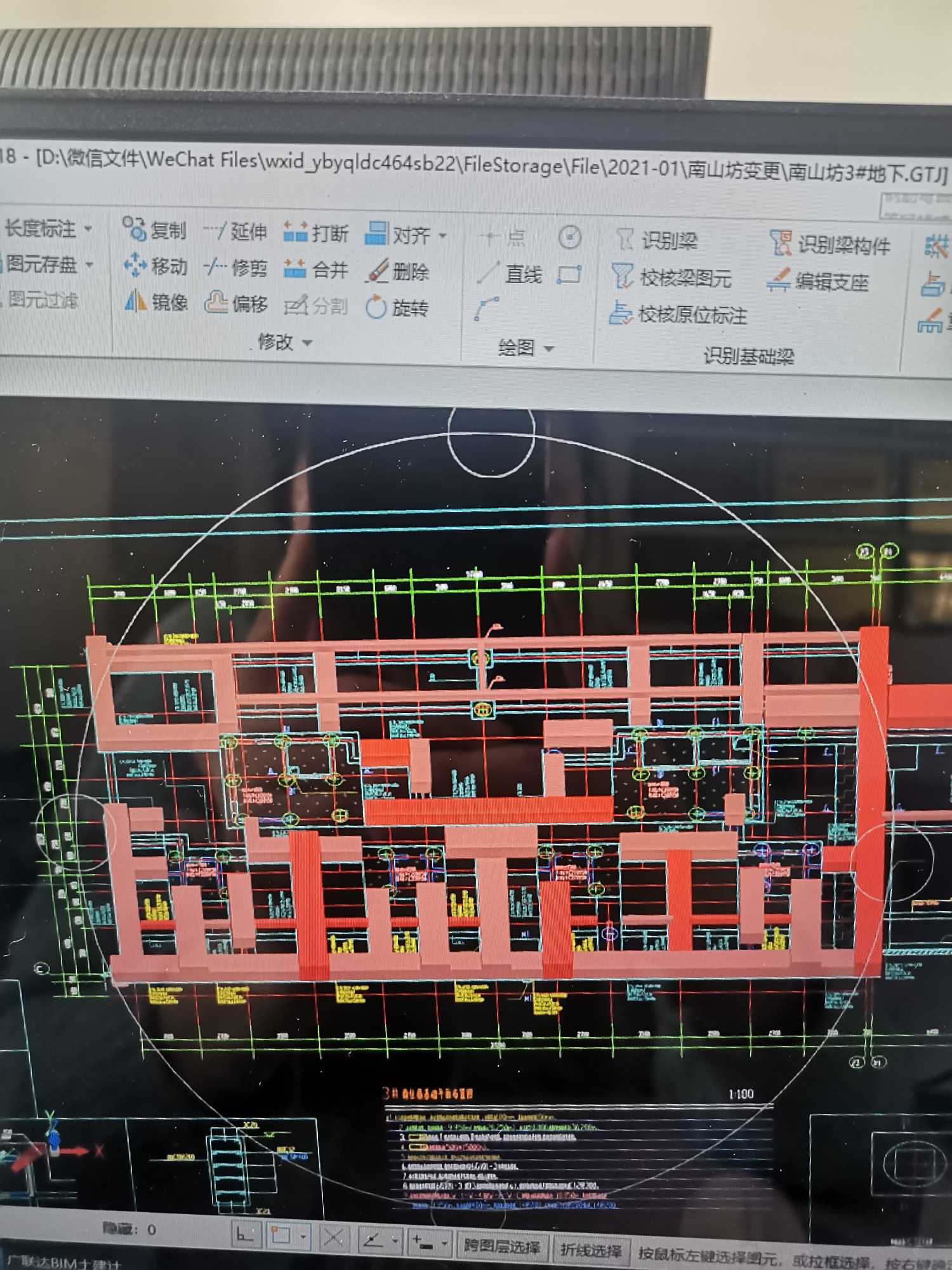Open the 对齐 dropdown arrow
The image size is (952, 1270).
[x=443, y=236]
